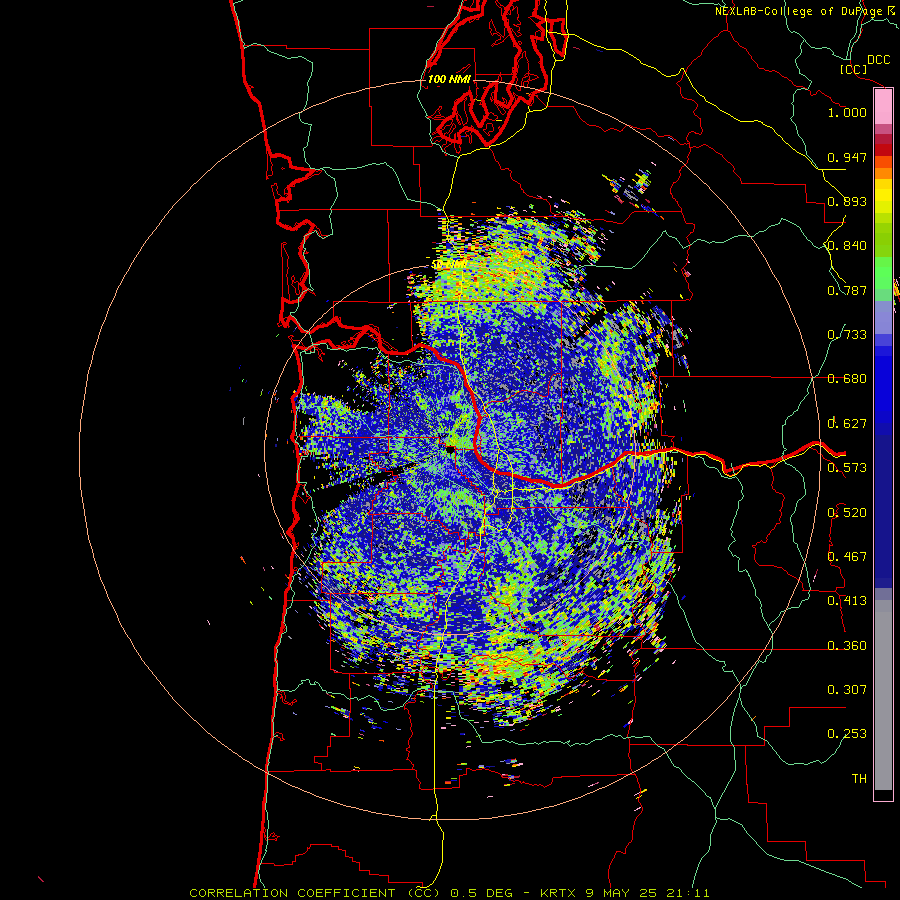Click the [CC] label above the color scale
The width and height of the screenshot is (900, 900).
(853, 69)
